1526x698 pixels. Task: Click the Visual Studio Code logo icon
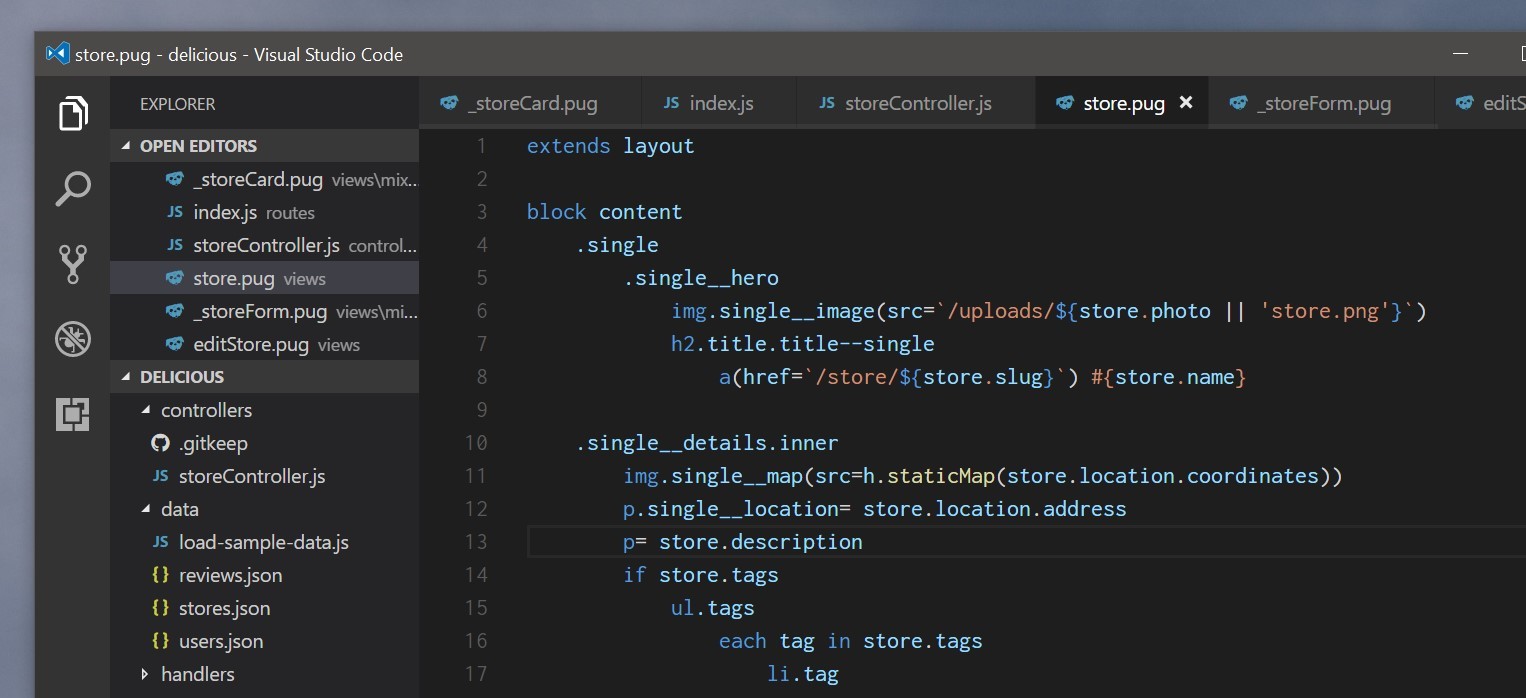click(x=57, y=54)
